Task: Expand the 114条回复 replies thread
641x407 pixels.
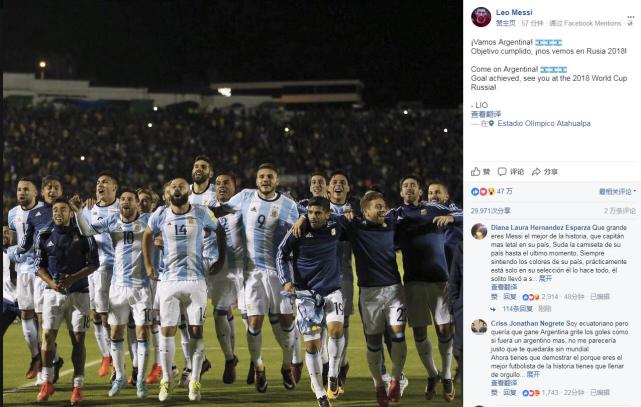Action: pyautogui.click(x=517, y=309)
